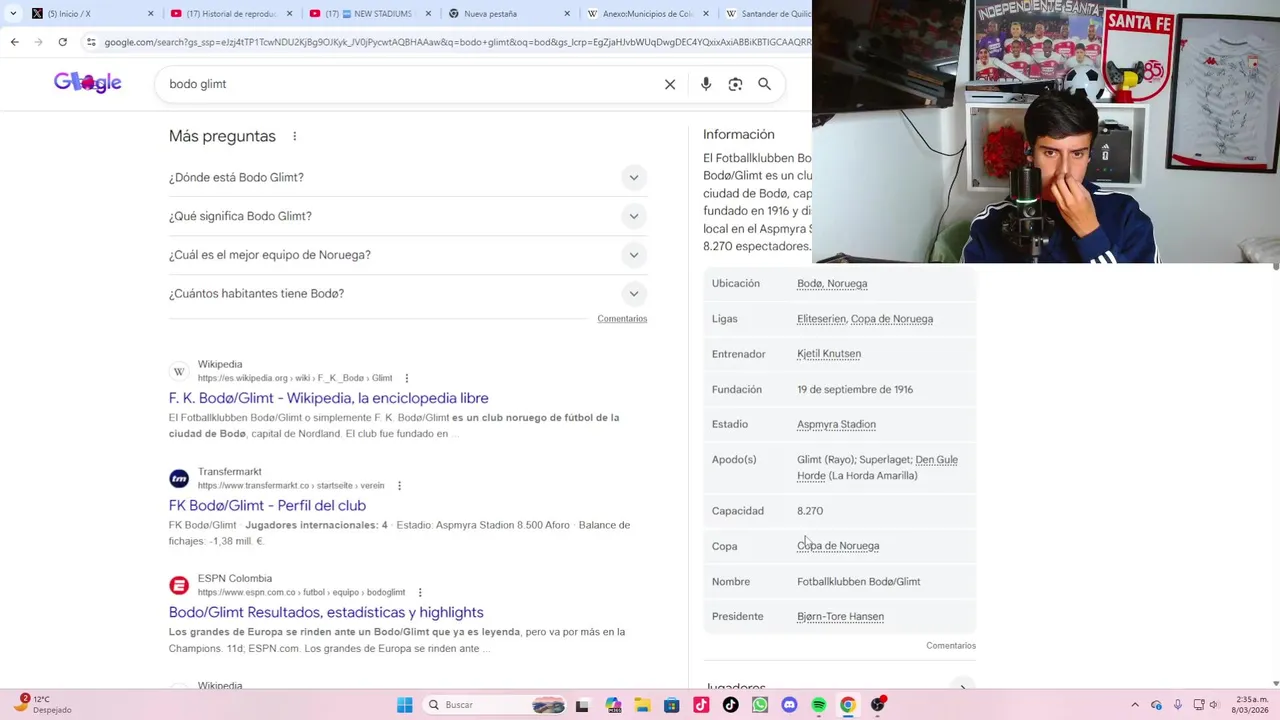1280x720 pixels.
Task: Reload the page with the refresh icon
Action: point(62,42)
